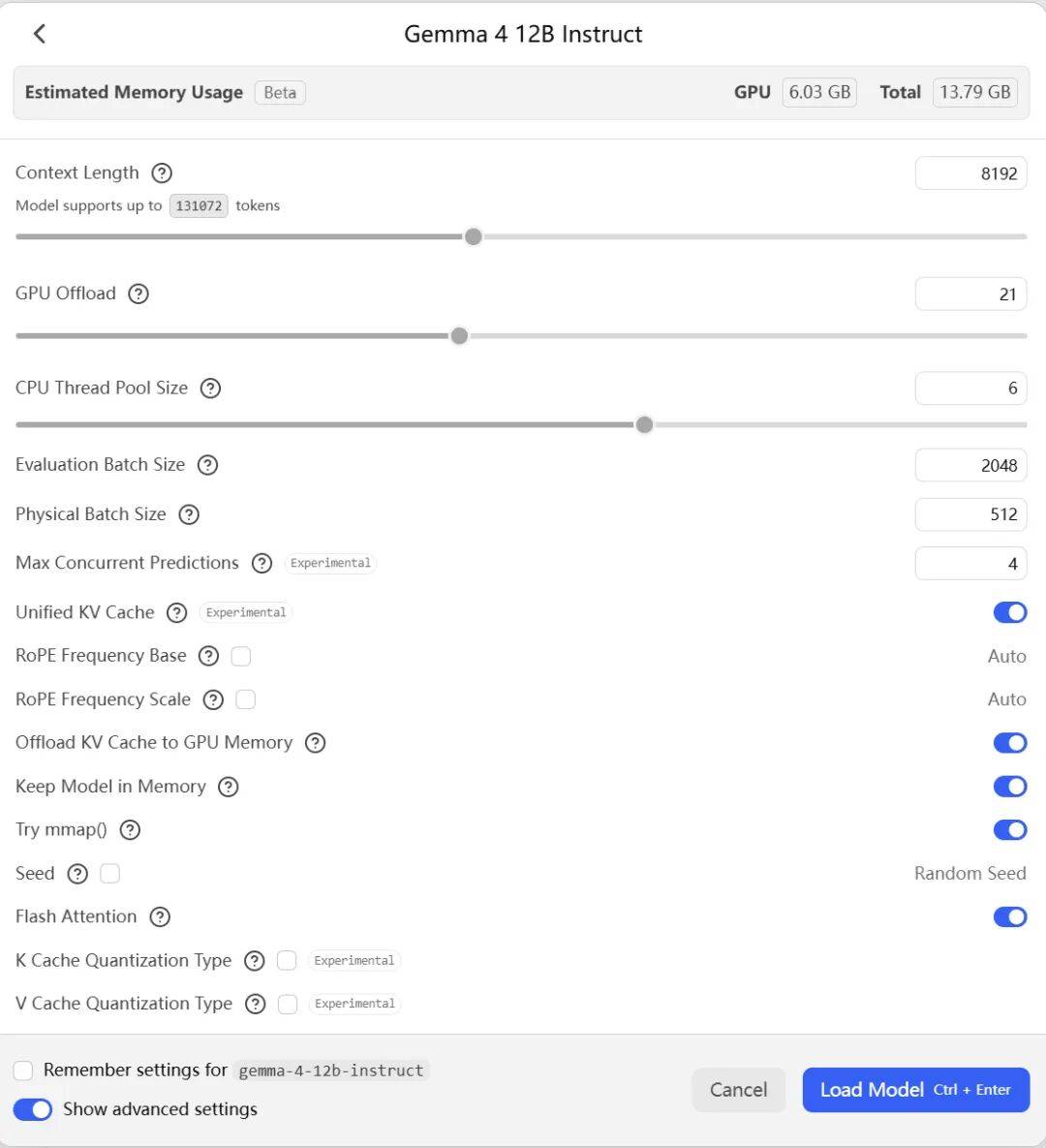Toggle Show advanced settings switch
Viewport: 1046px width, 1148px height.
tap(33, 1109)
